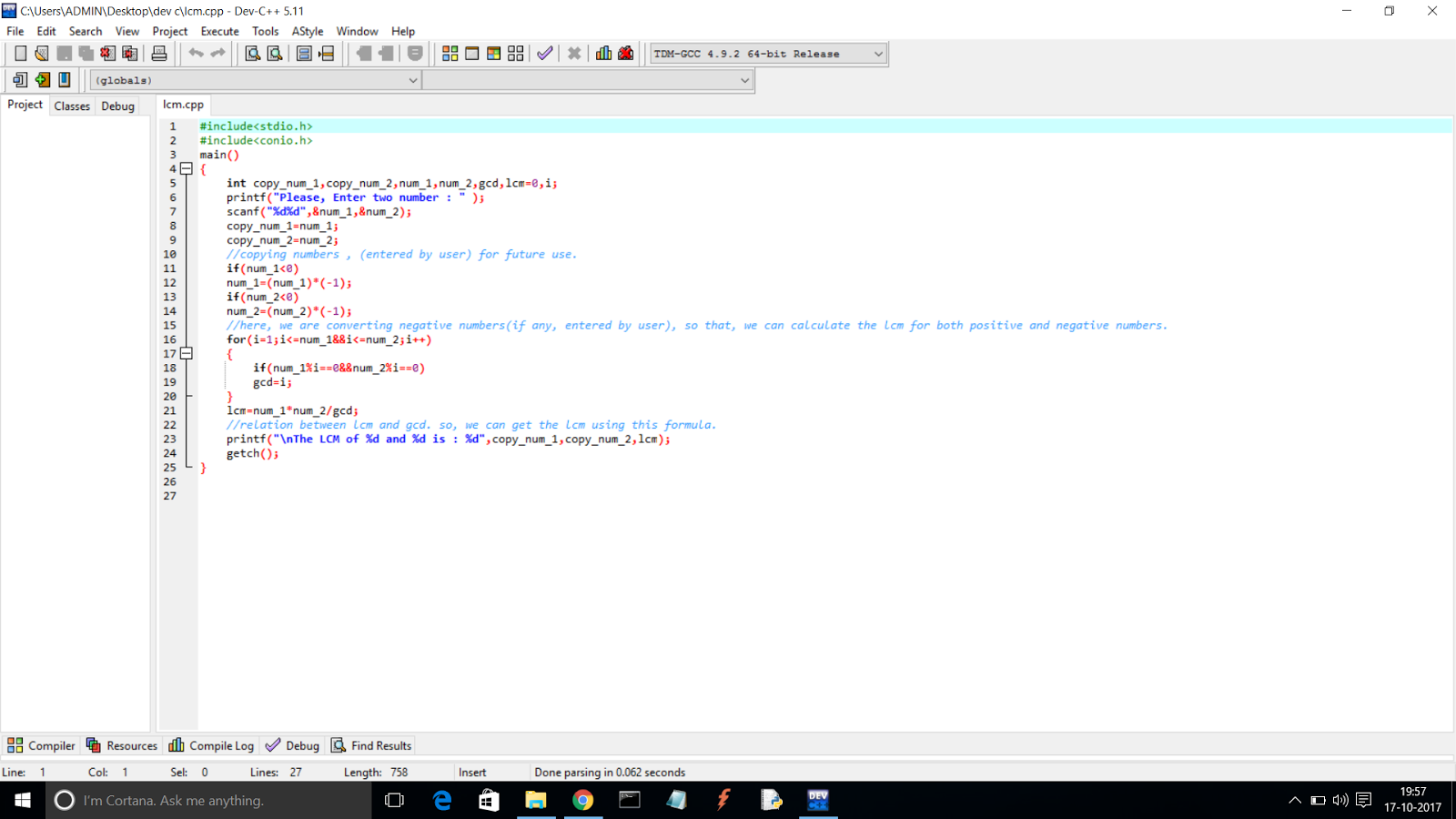This screenshot has width=1456, height=819.
Task: Click the 'lcm=num_1*num_2/gcd;' code line
Action: click(x=292, y=410)
